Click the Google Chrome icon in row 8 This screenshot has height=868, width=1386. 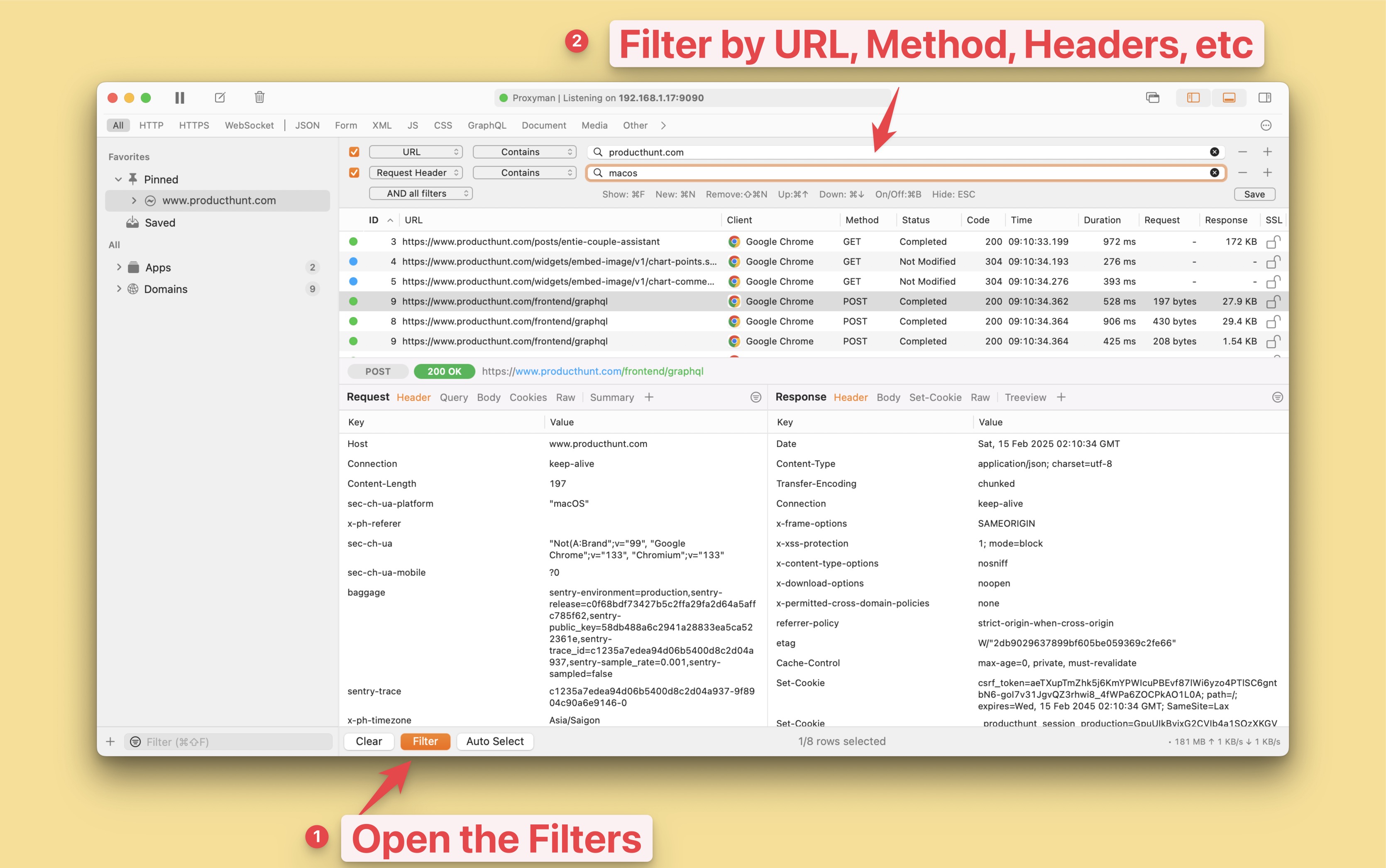(734, 321)
